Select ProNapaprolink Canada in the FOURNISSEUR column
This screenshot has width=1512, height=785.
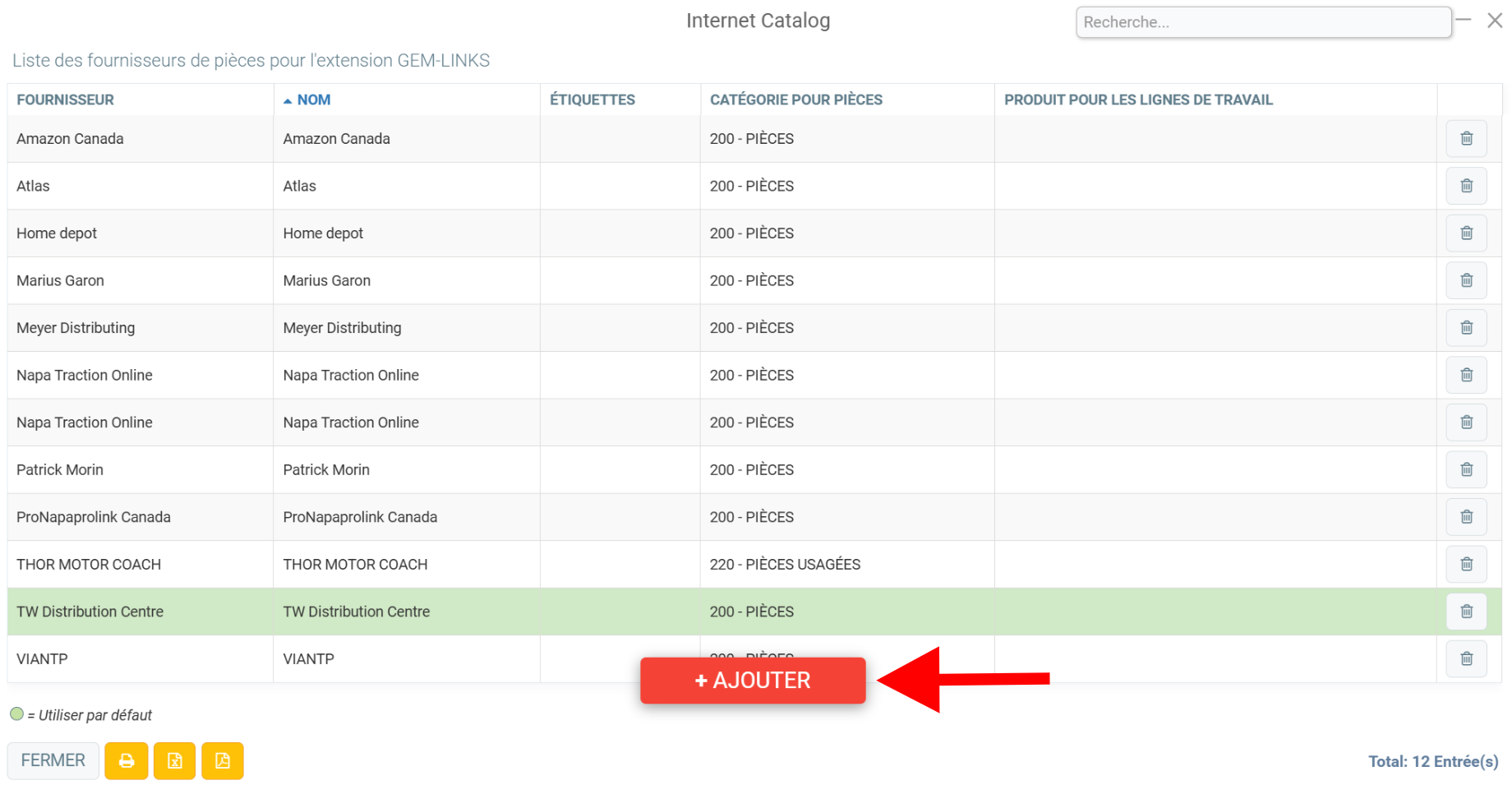point(94,517)
